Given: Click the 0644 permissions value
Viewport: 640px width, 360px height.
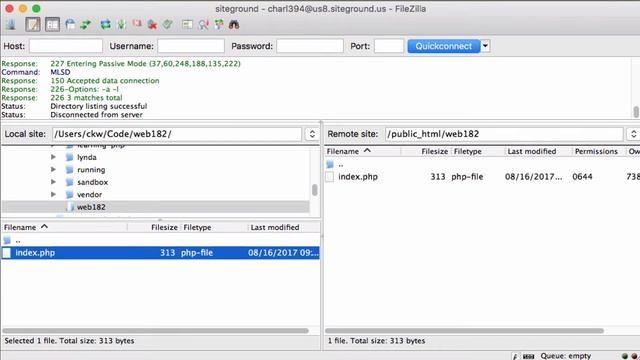Looking at the screenshot, I should point(582,177).
